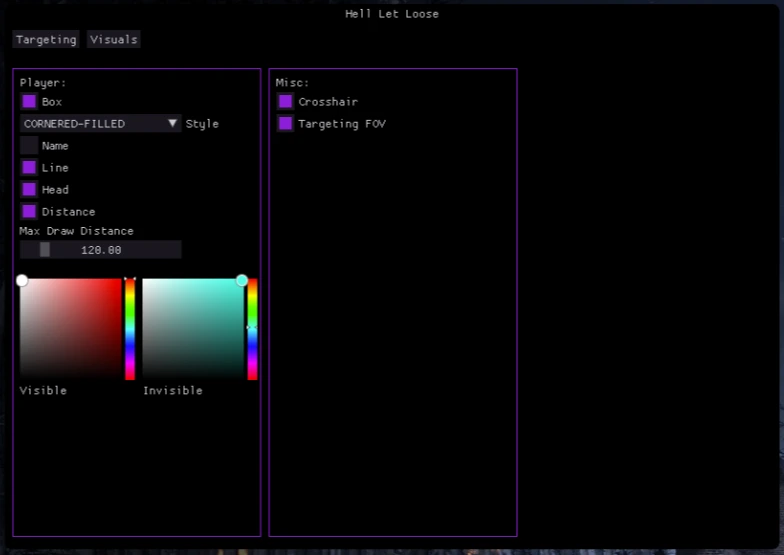Click the Player: section label

coord(43,82)
